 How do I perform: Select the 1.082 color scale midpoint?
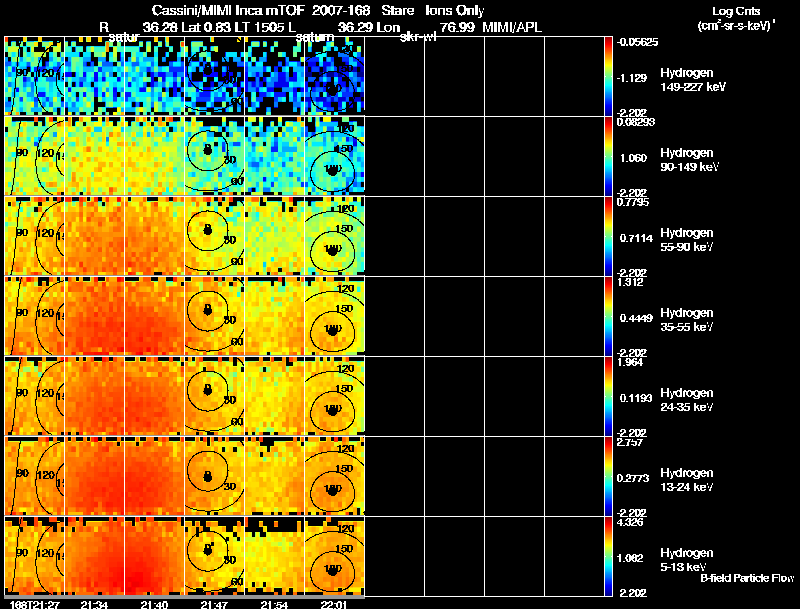tap(631, 558)
